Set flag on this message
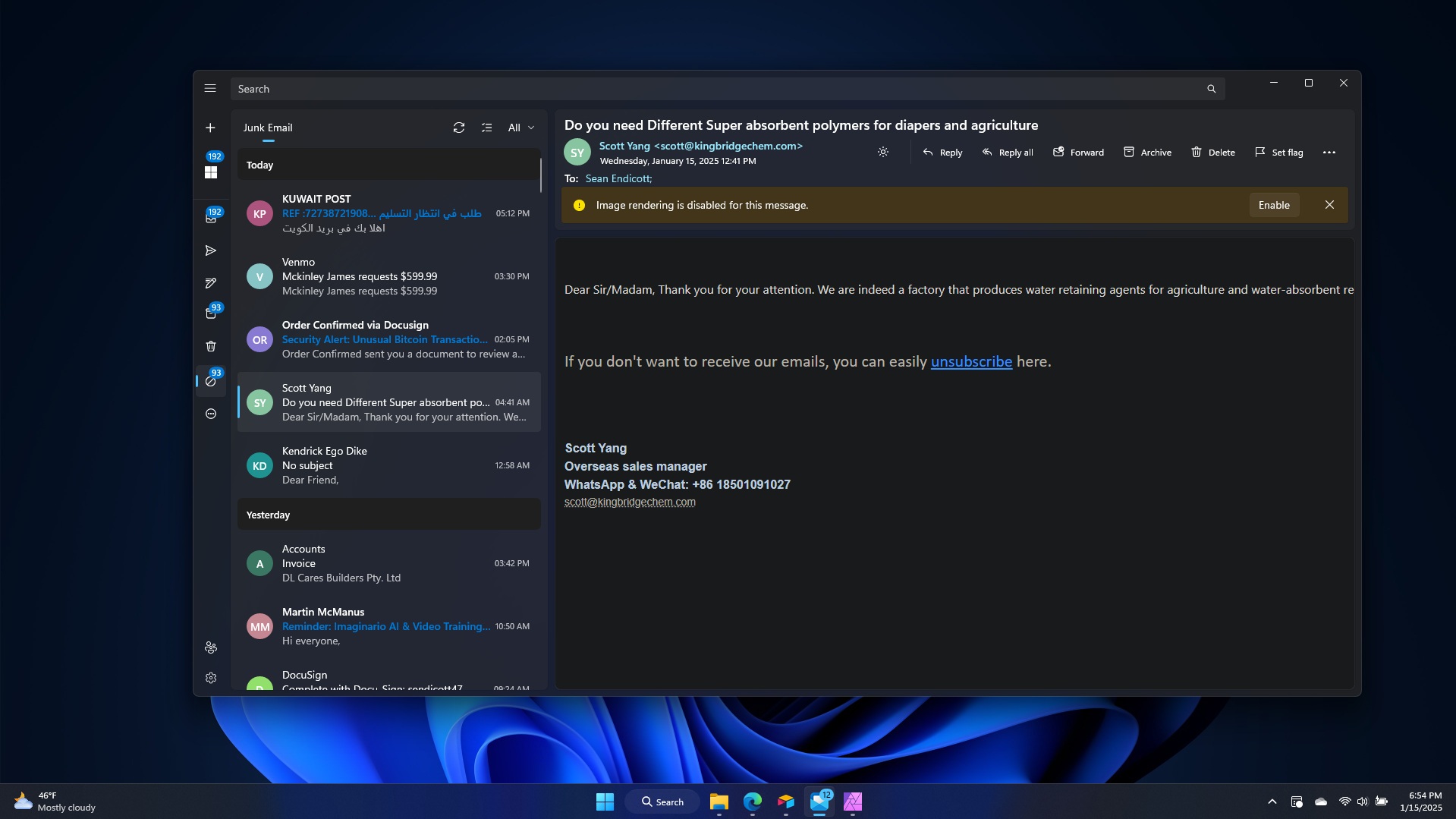This screenshot has width=1456, height=819. click(1279, 153)
